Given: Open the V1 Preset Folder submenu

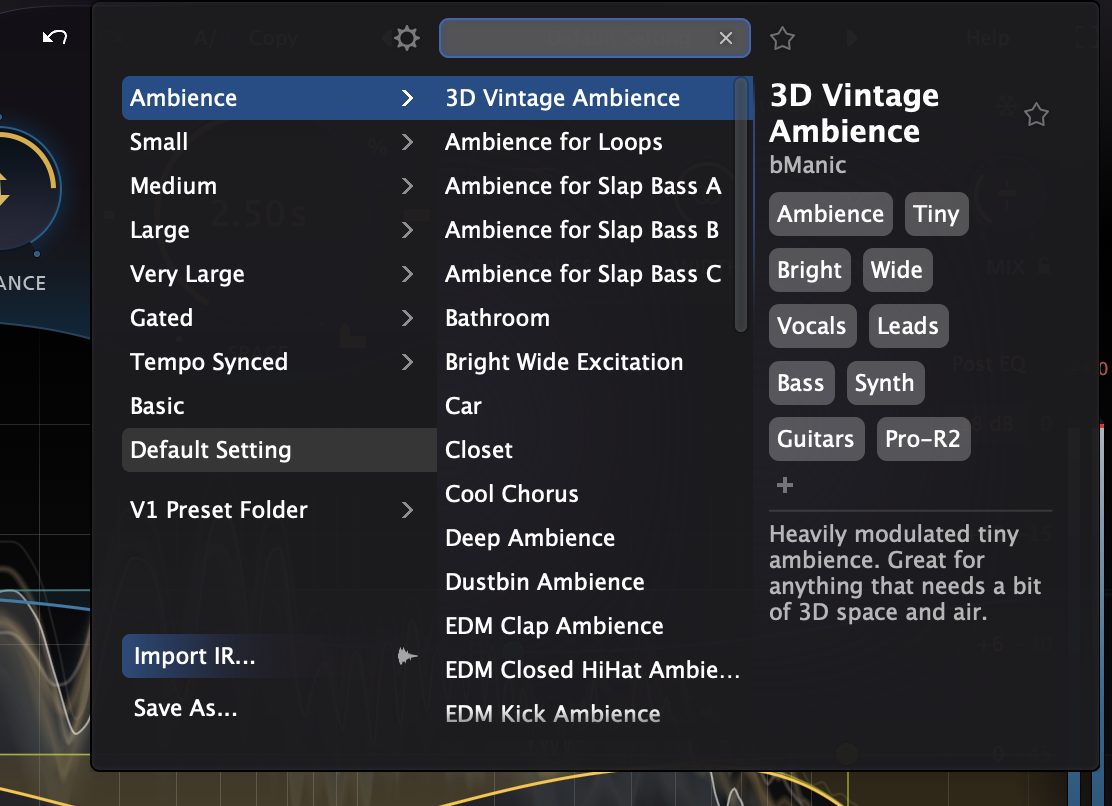Looking at the screenshot, I should point(407,510).
